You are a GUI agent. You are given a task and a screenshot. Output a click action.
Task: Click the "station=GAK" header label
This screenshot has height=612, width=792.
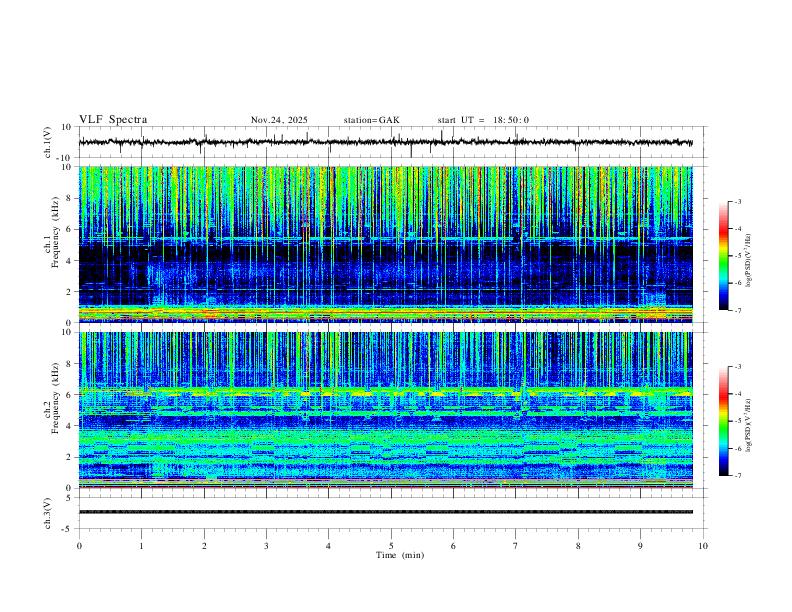click(372, 120)
